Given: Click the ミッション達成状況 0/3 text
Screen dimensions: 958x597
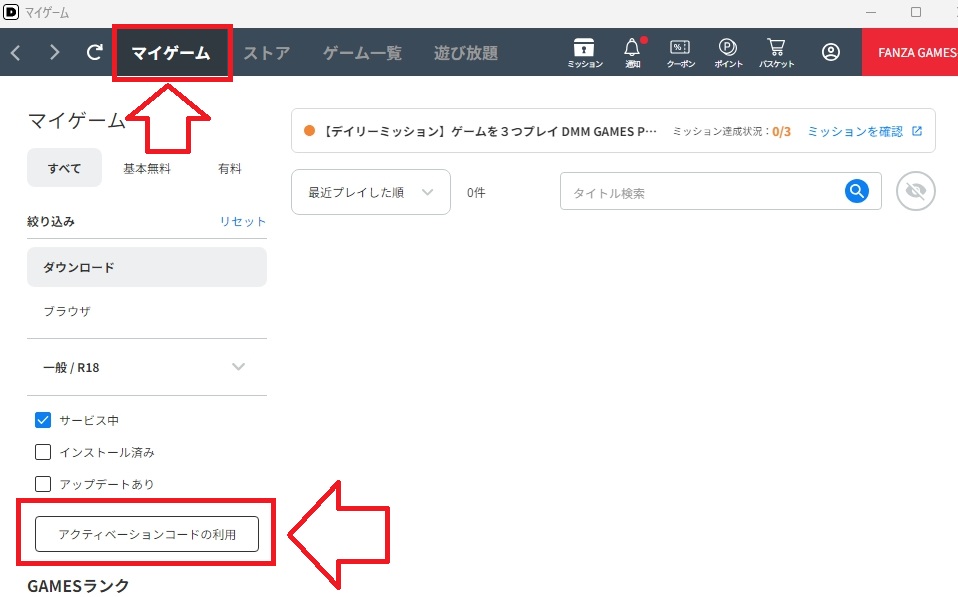Looking at the screenshot, I should coord(731,131).
